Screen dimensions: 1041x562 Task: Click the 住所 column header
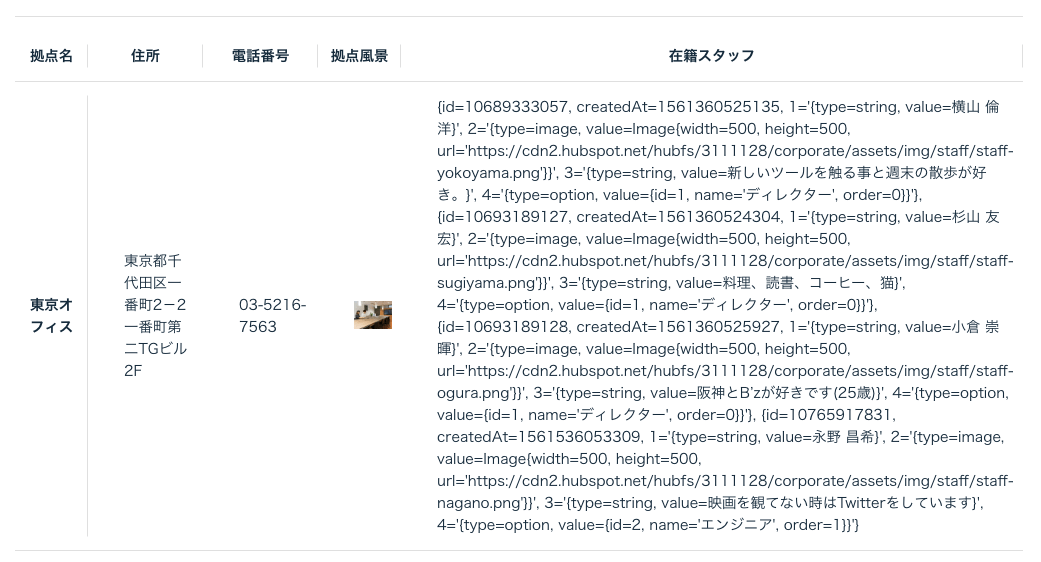click(145, 56)
